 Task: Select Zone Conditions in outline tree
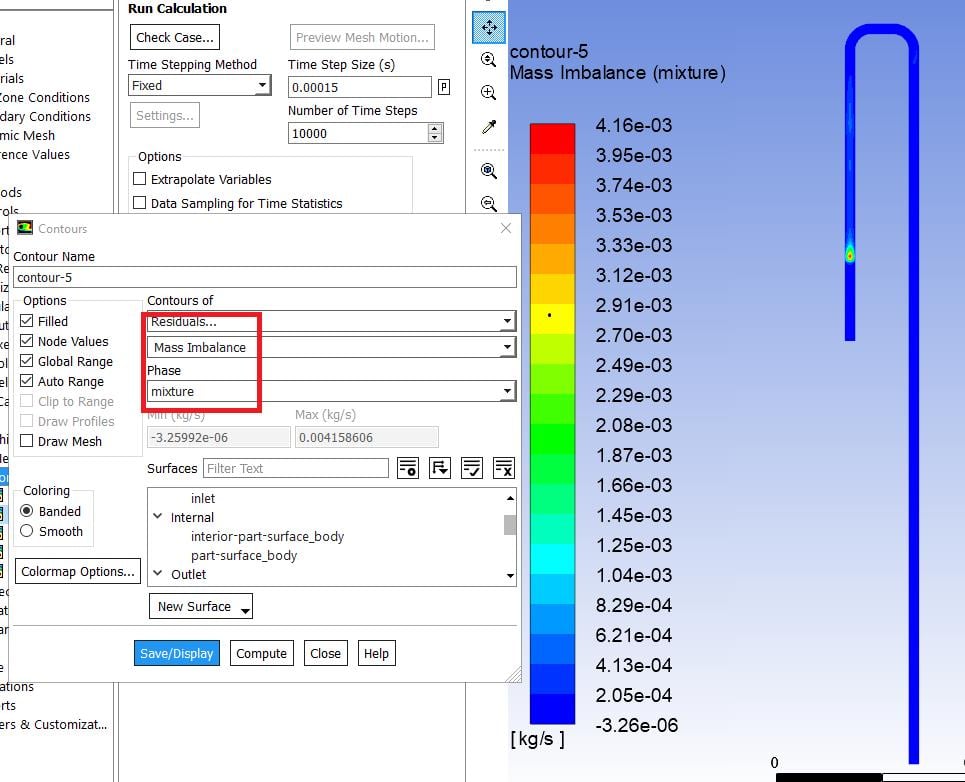click(44, 97)
